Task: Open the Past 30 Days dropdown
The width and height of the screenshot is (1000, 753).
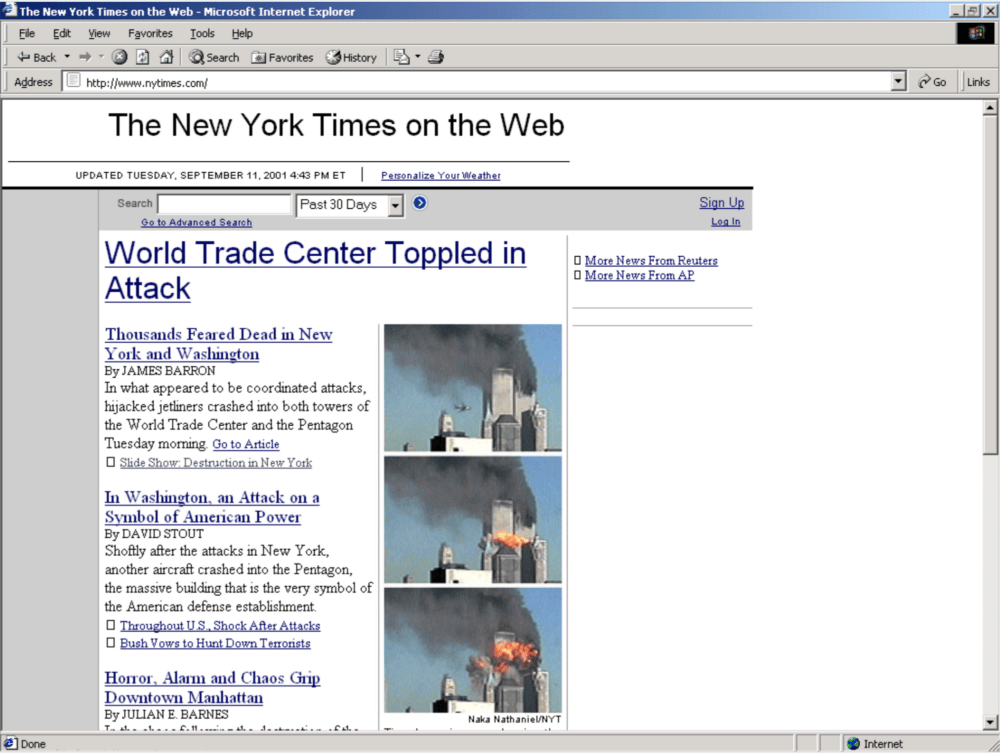Action: 349,205
